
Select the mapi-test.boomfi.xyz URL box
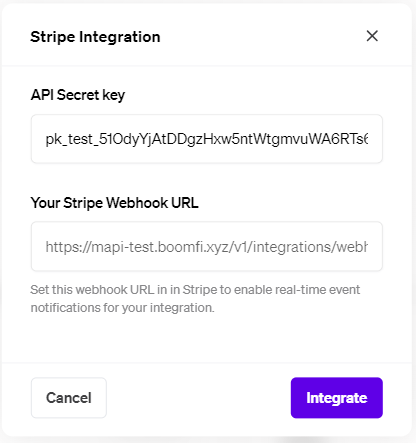pos(207,246)
